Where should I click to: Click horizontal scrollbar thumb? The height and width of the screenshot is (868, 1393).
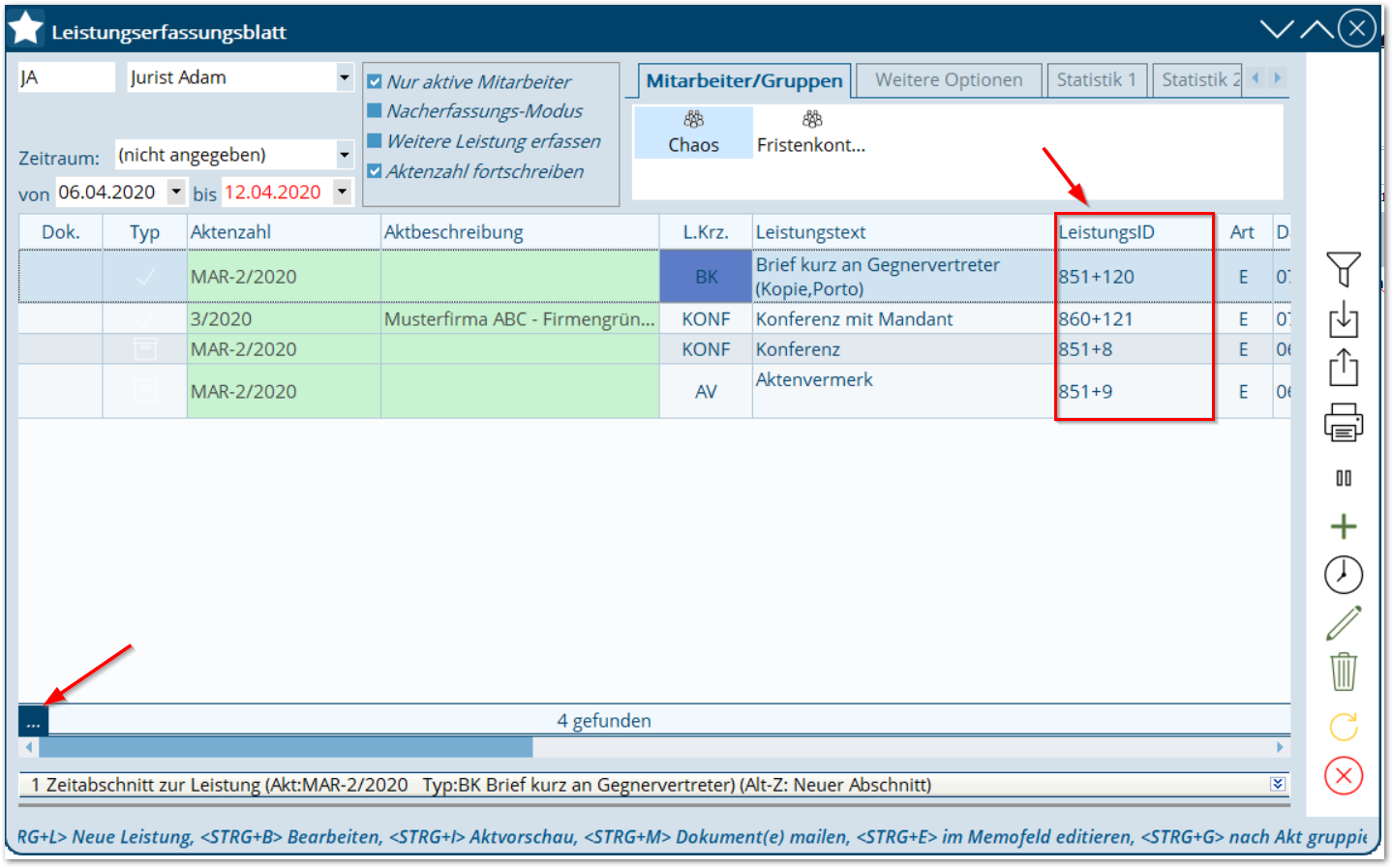[286, 747]
